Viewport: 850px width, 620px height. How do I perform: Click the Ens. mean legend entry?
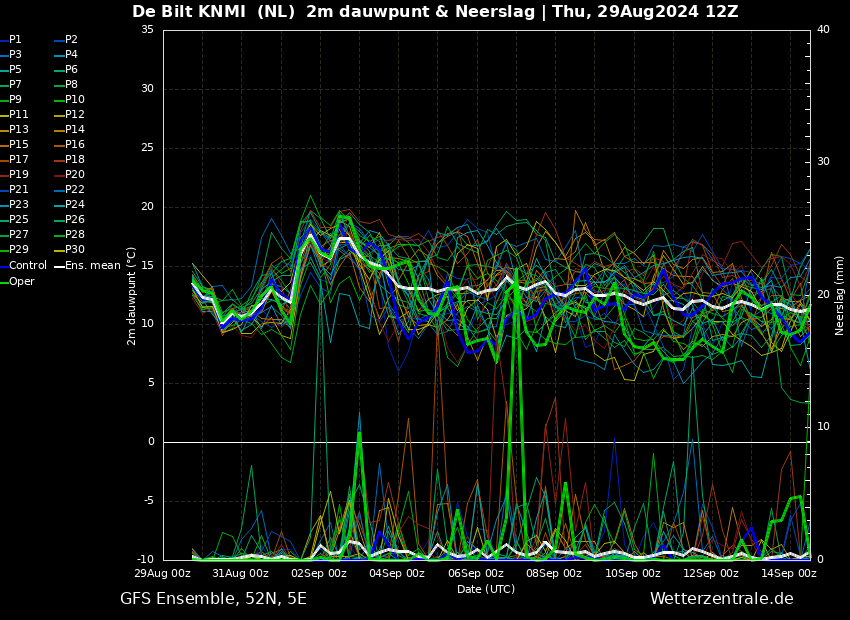(x=87, y=266)
